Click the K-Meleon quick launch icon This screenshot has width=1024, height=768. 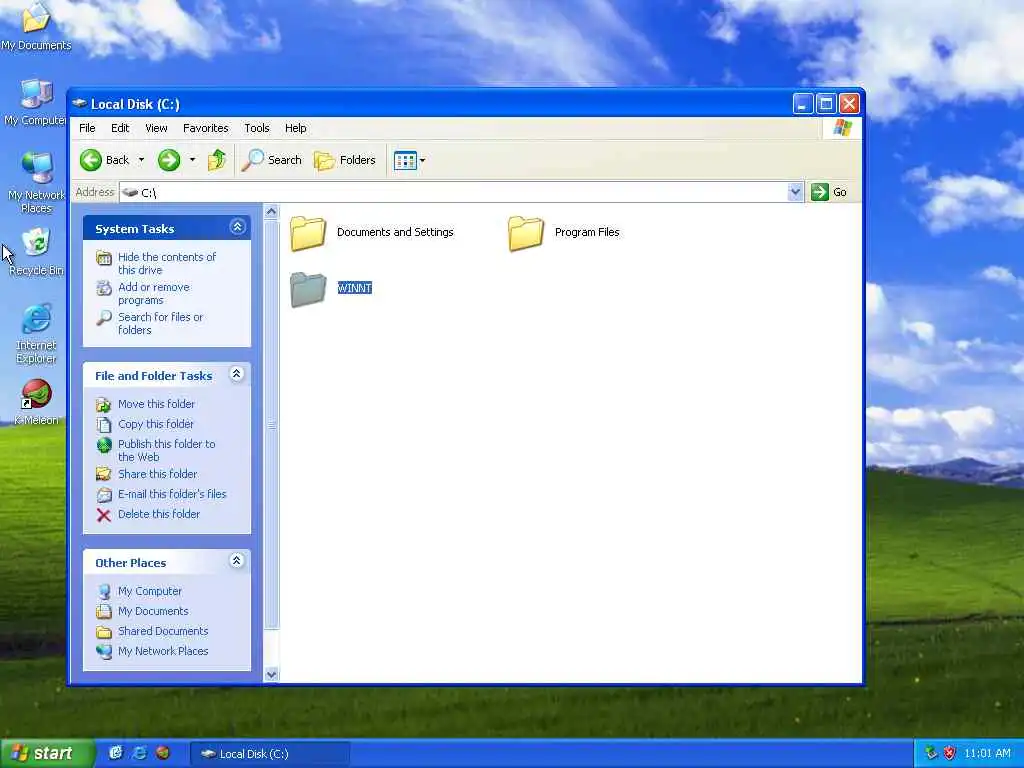[x=163, y=753]
